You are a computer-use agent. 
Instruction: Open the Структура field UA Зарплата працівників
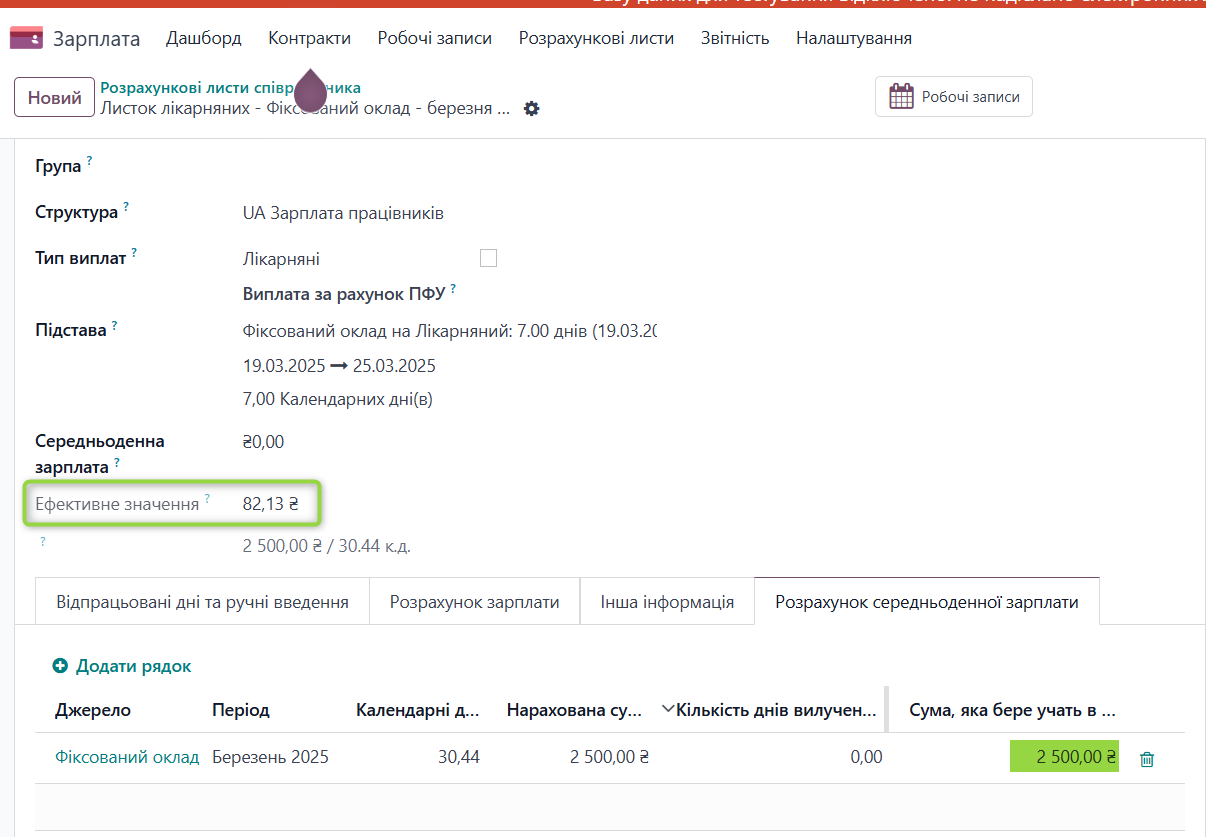[343, 213]
